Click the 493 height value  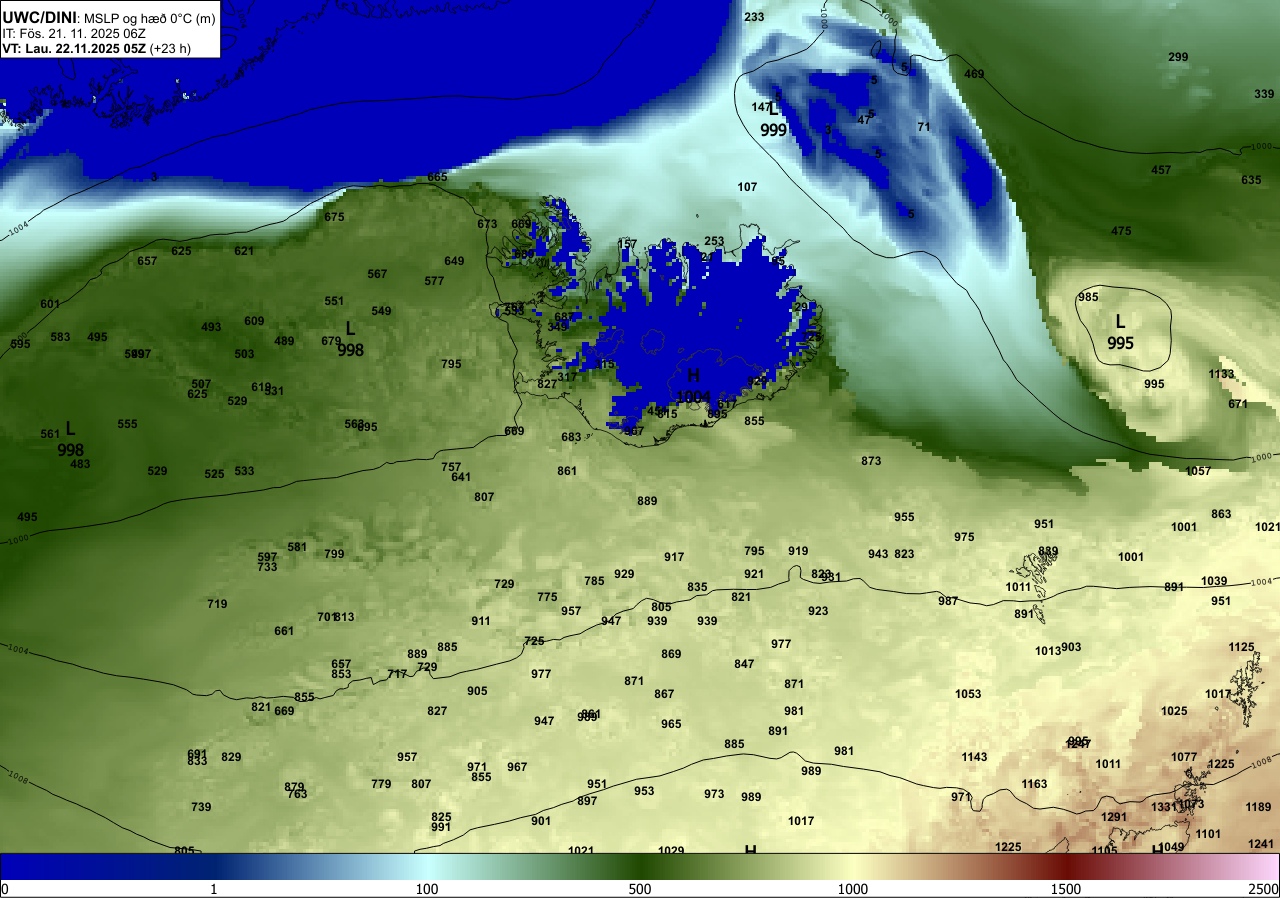click(x=211, y=327)
